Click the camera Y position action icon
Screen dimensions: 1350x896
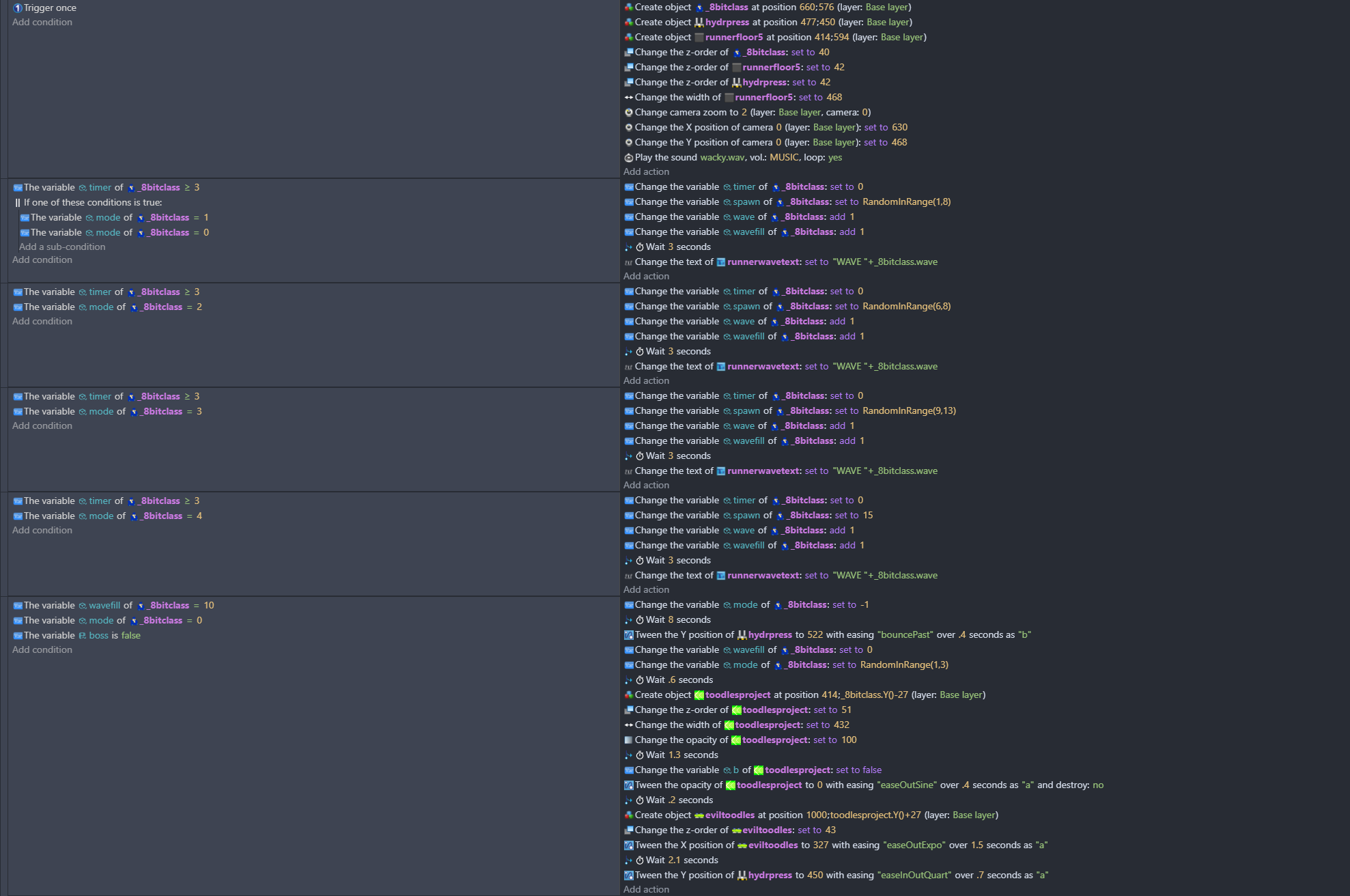pyautogui.click(x=629, y=143)
